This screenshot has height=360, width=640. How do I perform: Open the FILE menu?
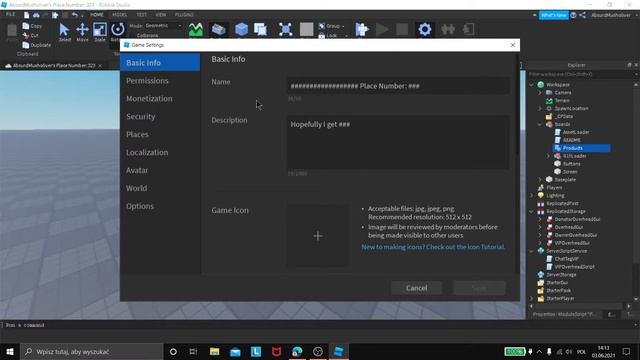click(10, 14)
